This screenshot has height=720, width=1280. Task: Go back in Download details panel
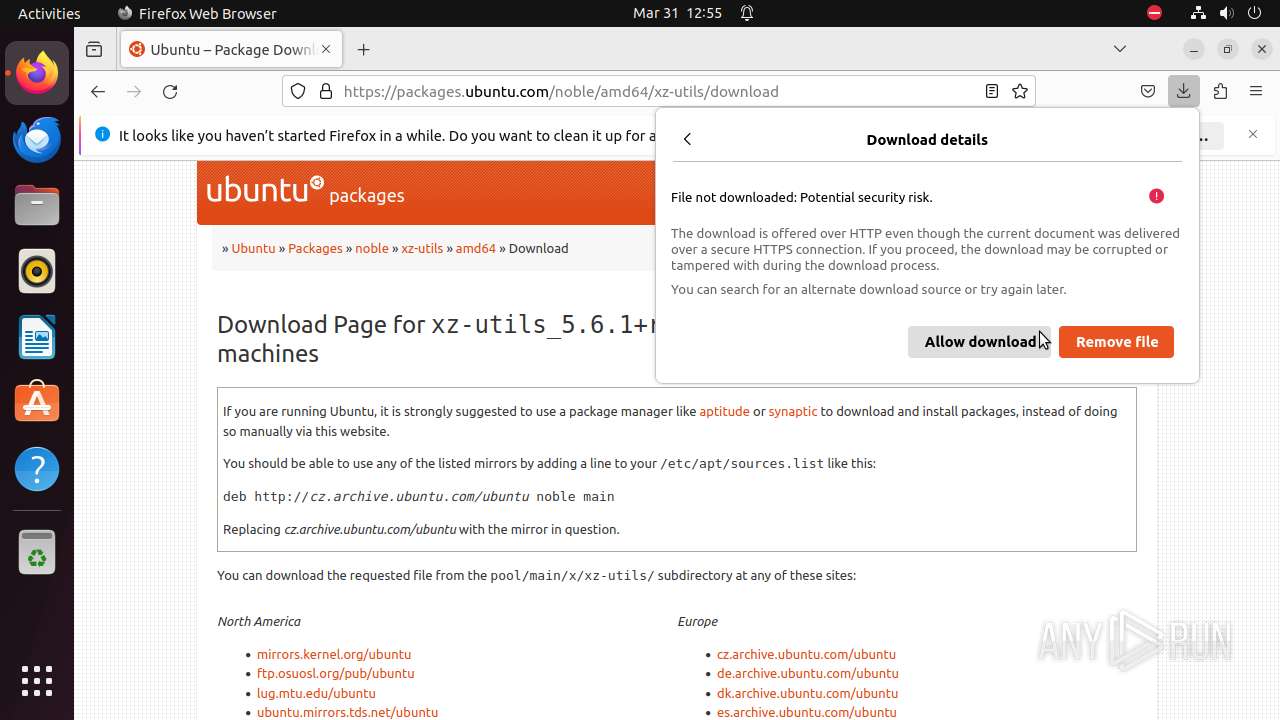687,139
